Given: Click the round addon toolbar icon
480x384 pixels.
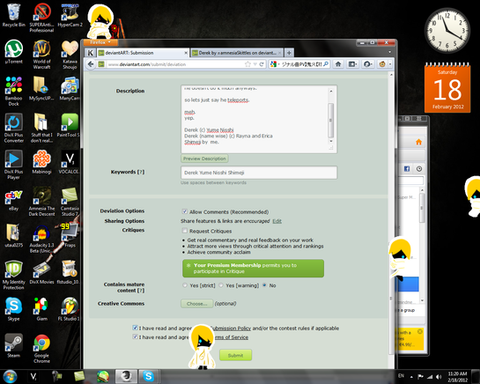Looking at the screenshot, I should point(367,64).
